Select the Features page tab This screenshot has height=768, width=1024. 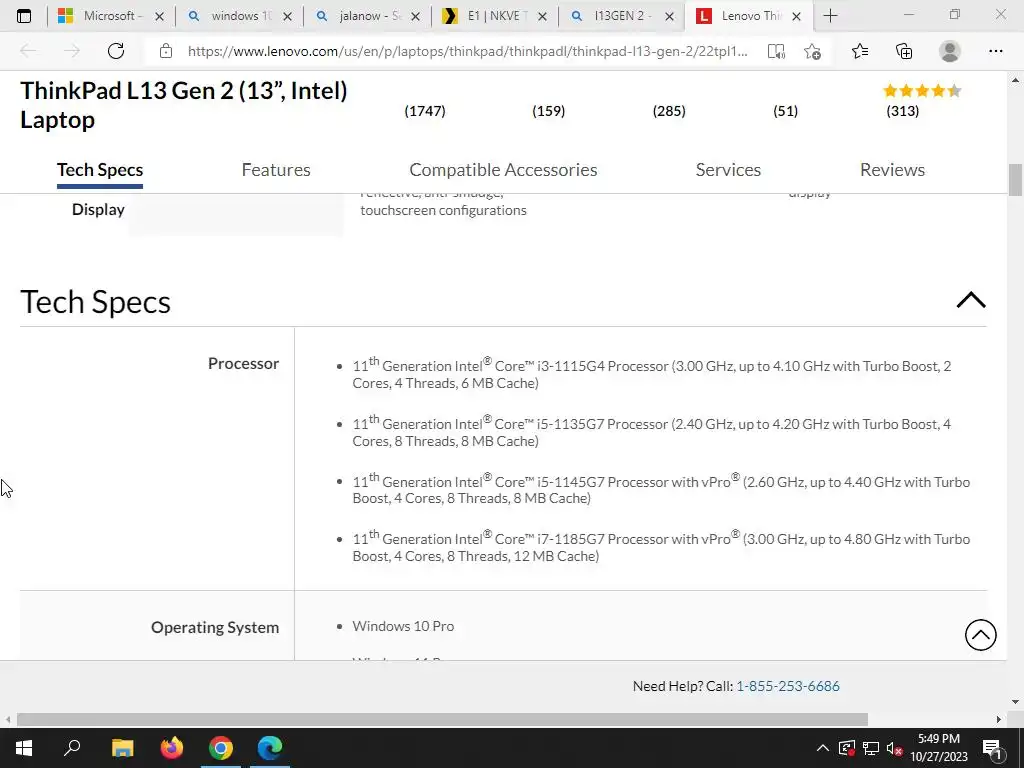tap(276, 170)
